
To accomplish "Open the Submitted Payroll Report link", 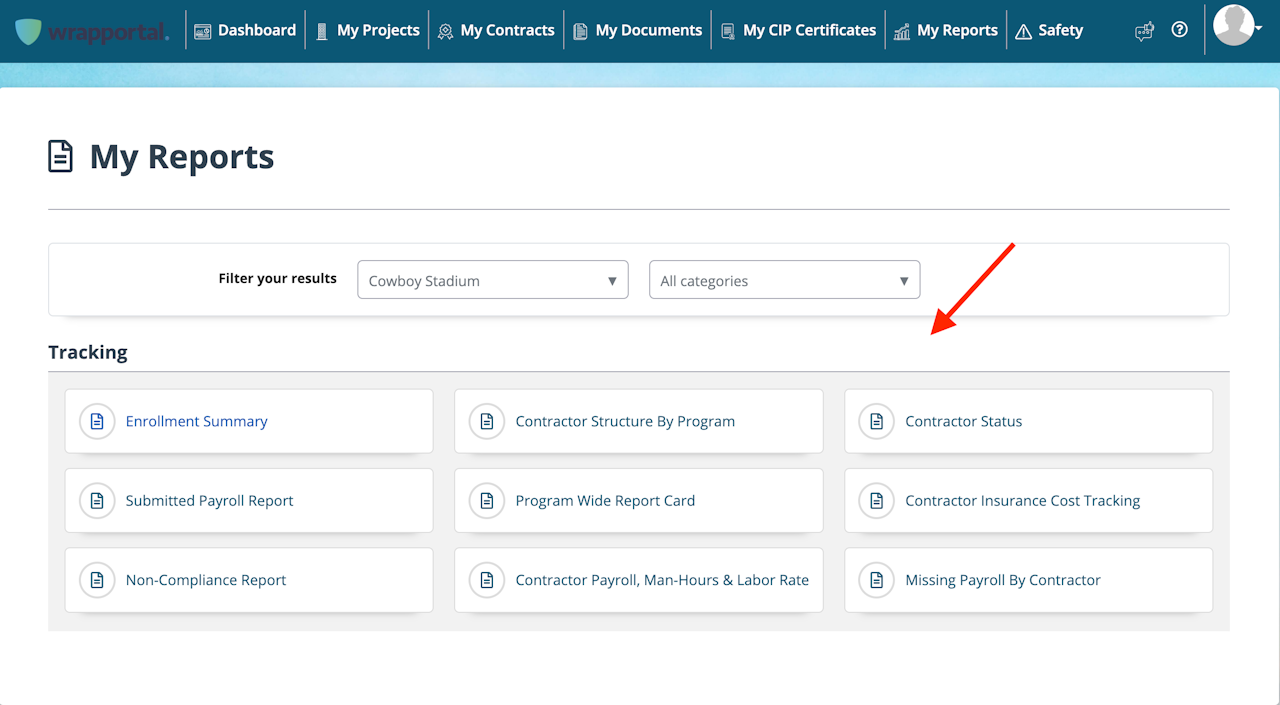I will [209, 501].
